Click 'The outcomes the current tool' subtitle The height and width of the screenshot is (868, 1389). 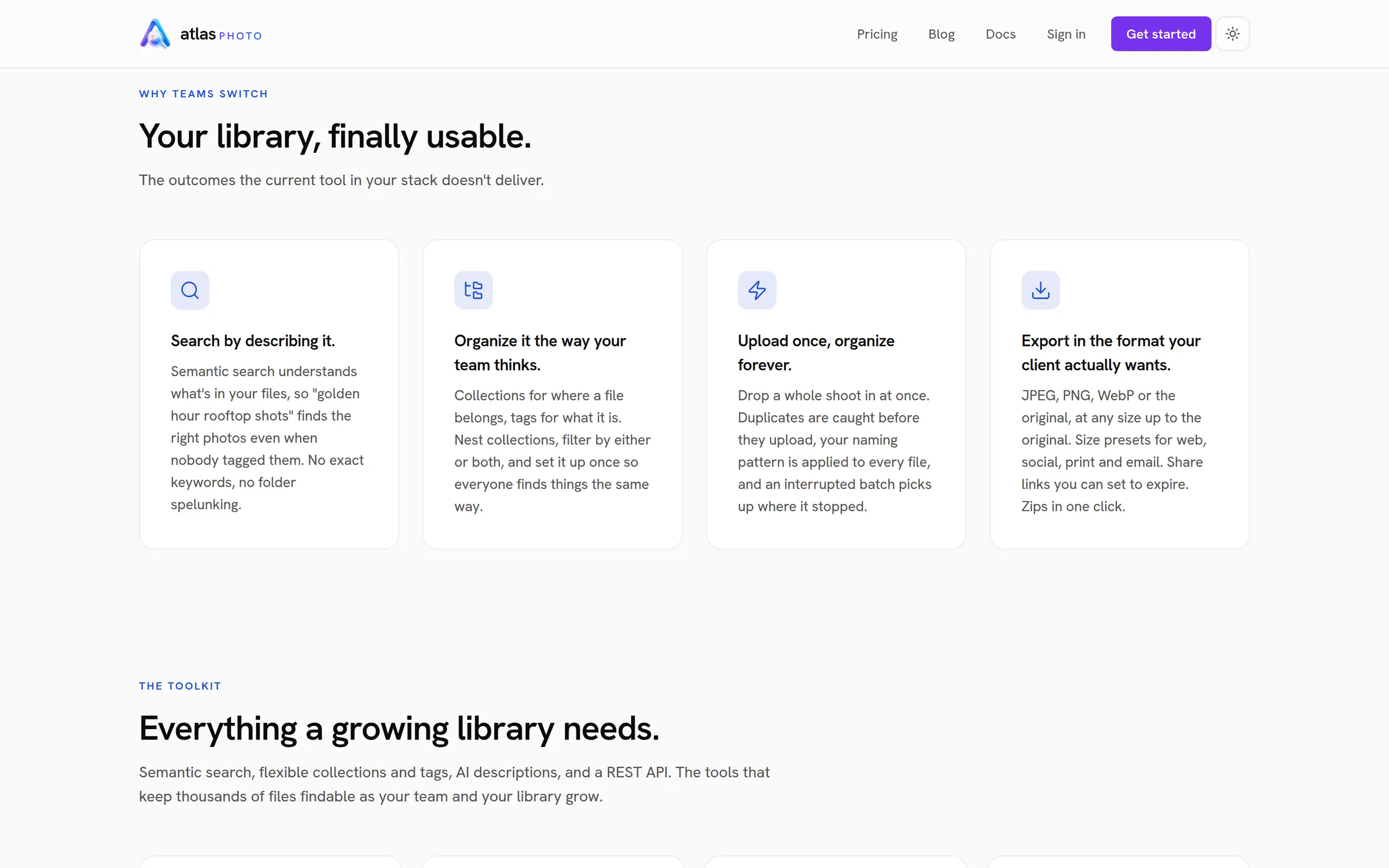(341, 180)
